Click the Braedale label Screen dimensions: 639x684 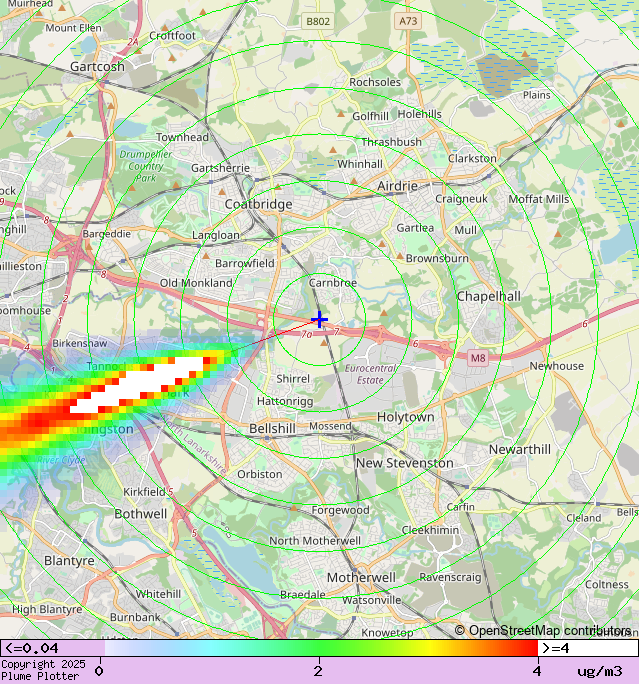(303, 595)
